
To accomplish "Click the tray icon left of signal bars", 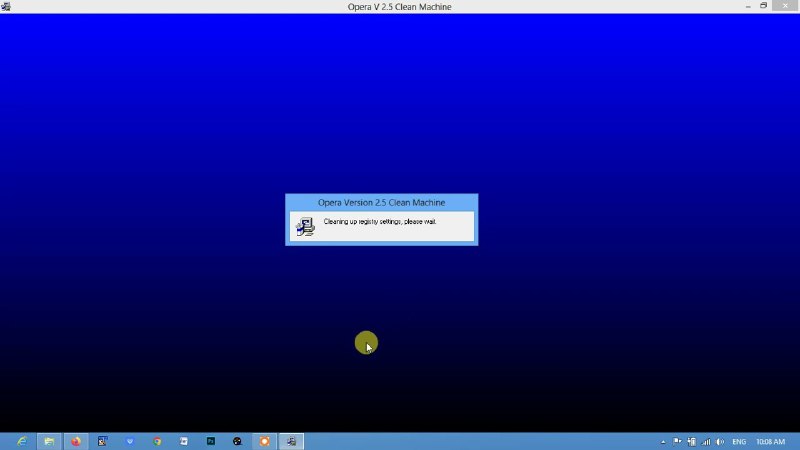I will pos(692,442).
